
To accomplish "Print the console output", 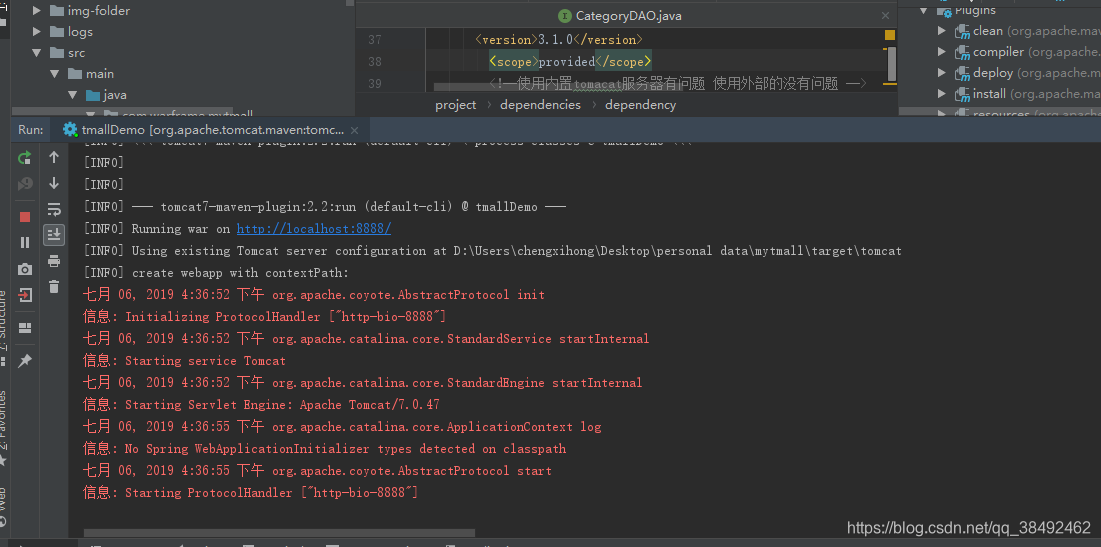I will [54, 261].
